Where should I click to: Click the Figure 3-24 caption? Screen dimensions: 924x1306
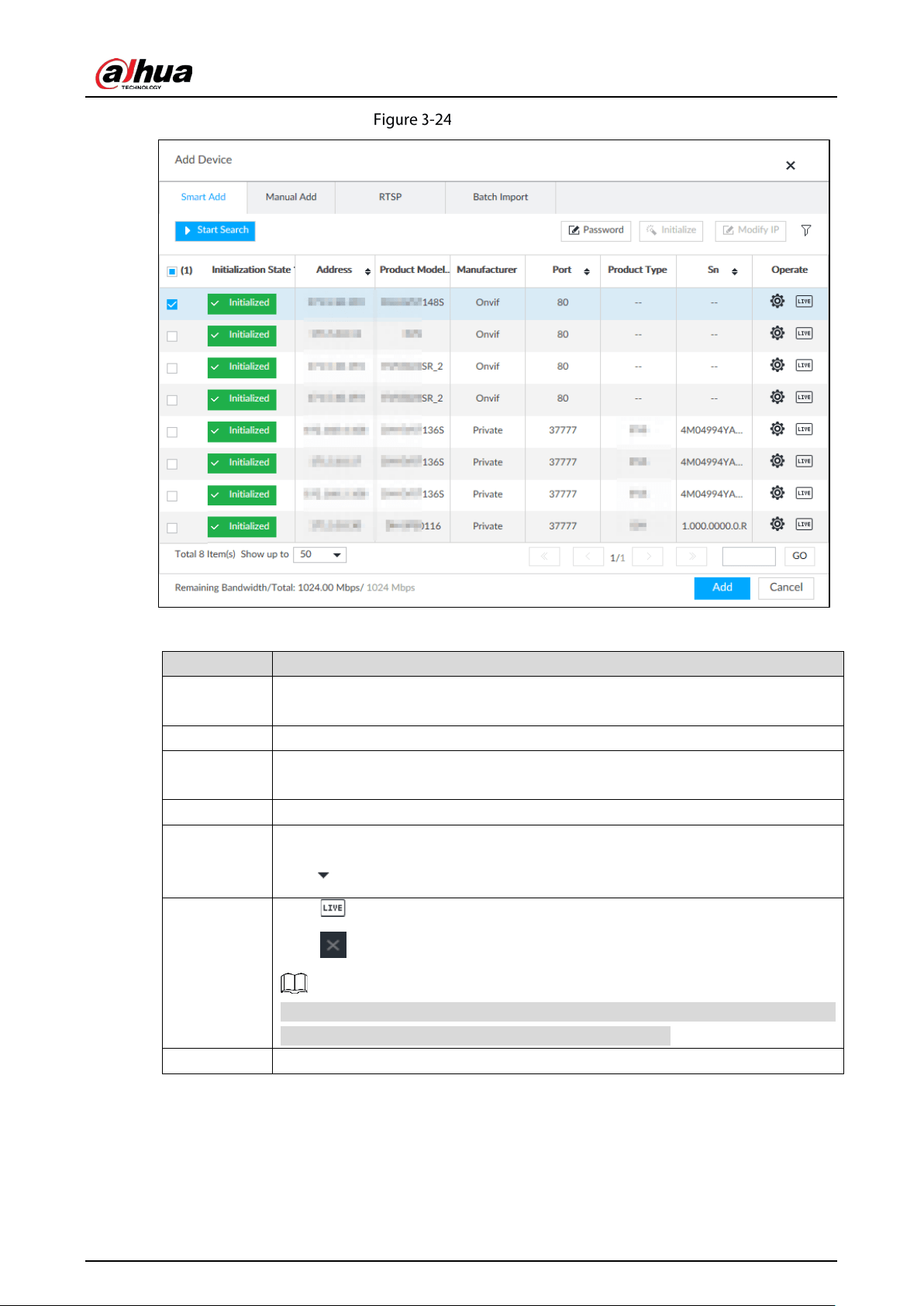click(412, 119)
